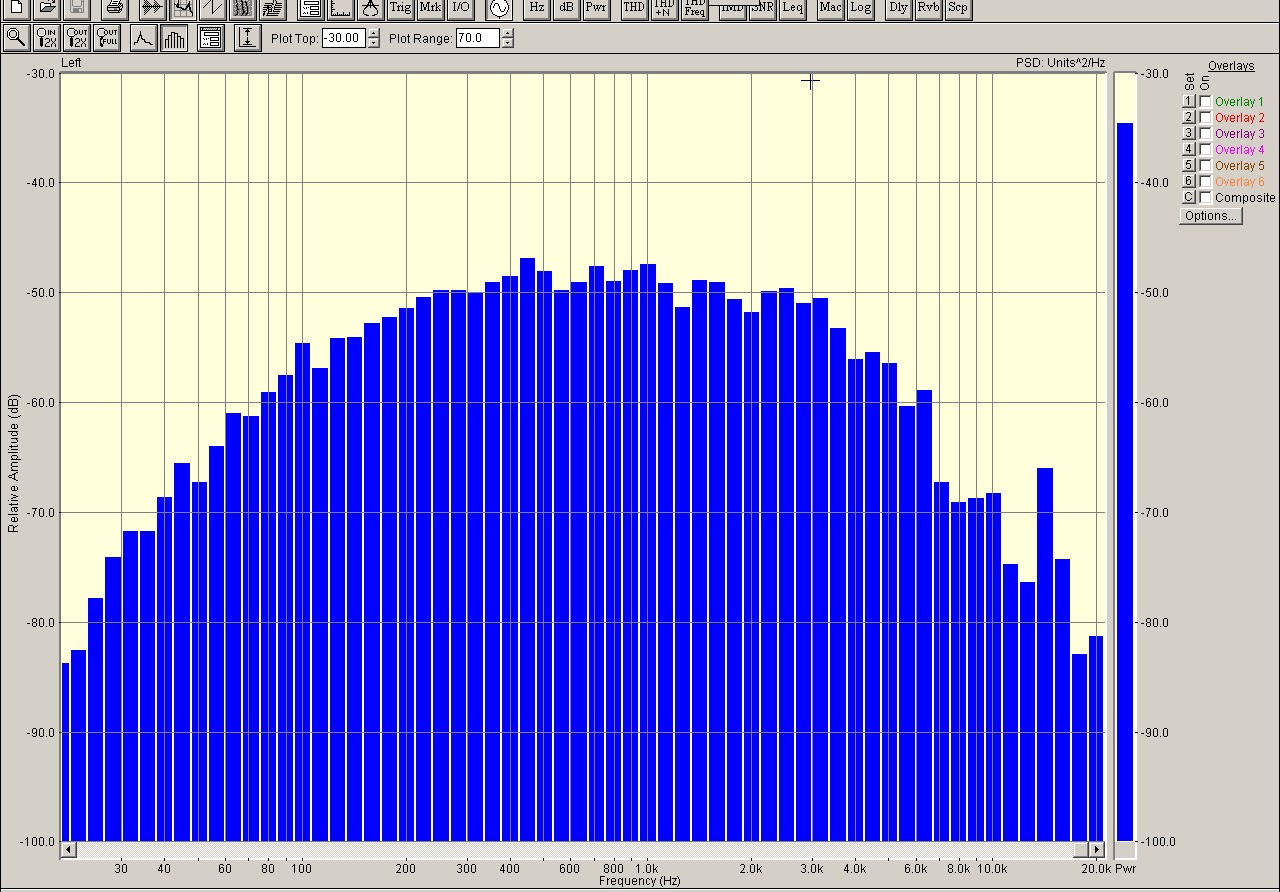
Task: Increase Plot Top with the up arrow
Action: pos(374,34)
